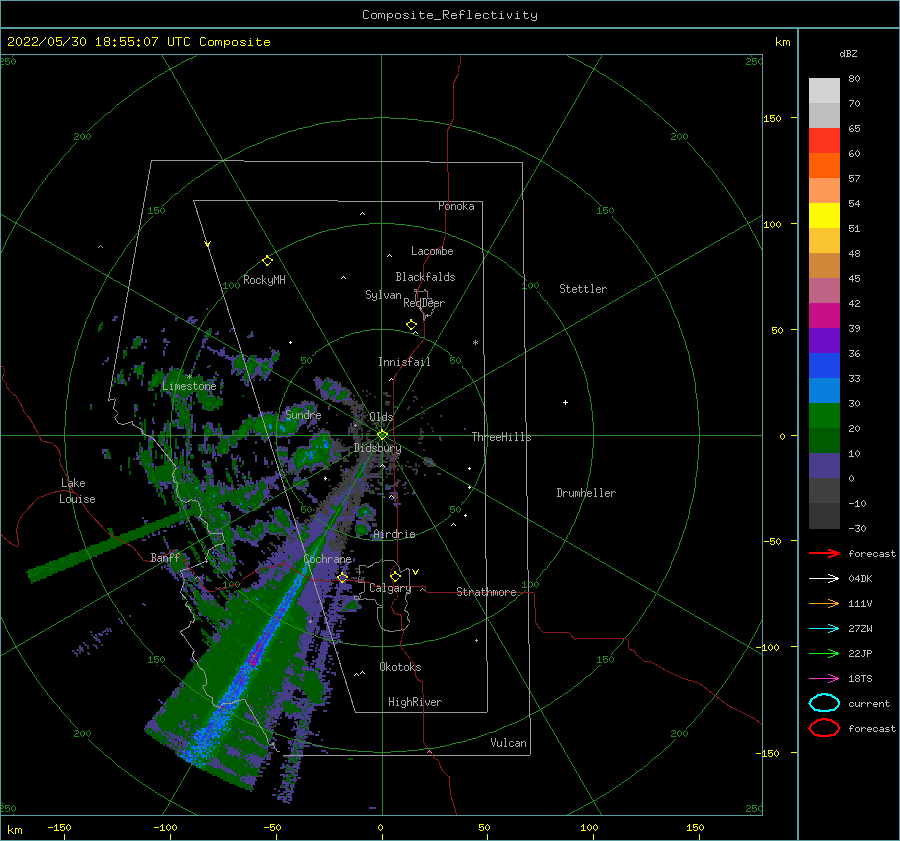This screenshot has height=841, width=900.
Task: Click the cyan 27ZW arrow icon
Action: [824, 629]
